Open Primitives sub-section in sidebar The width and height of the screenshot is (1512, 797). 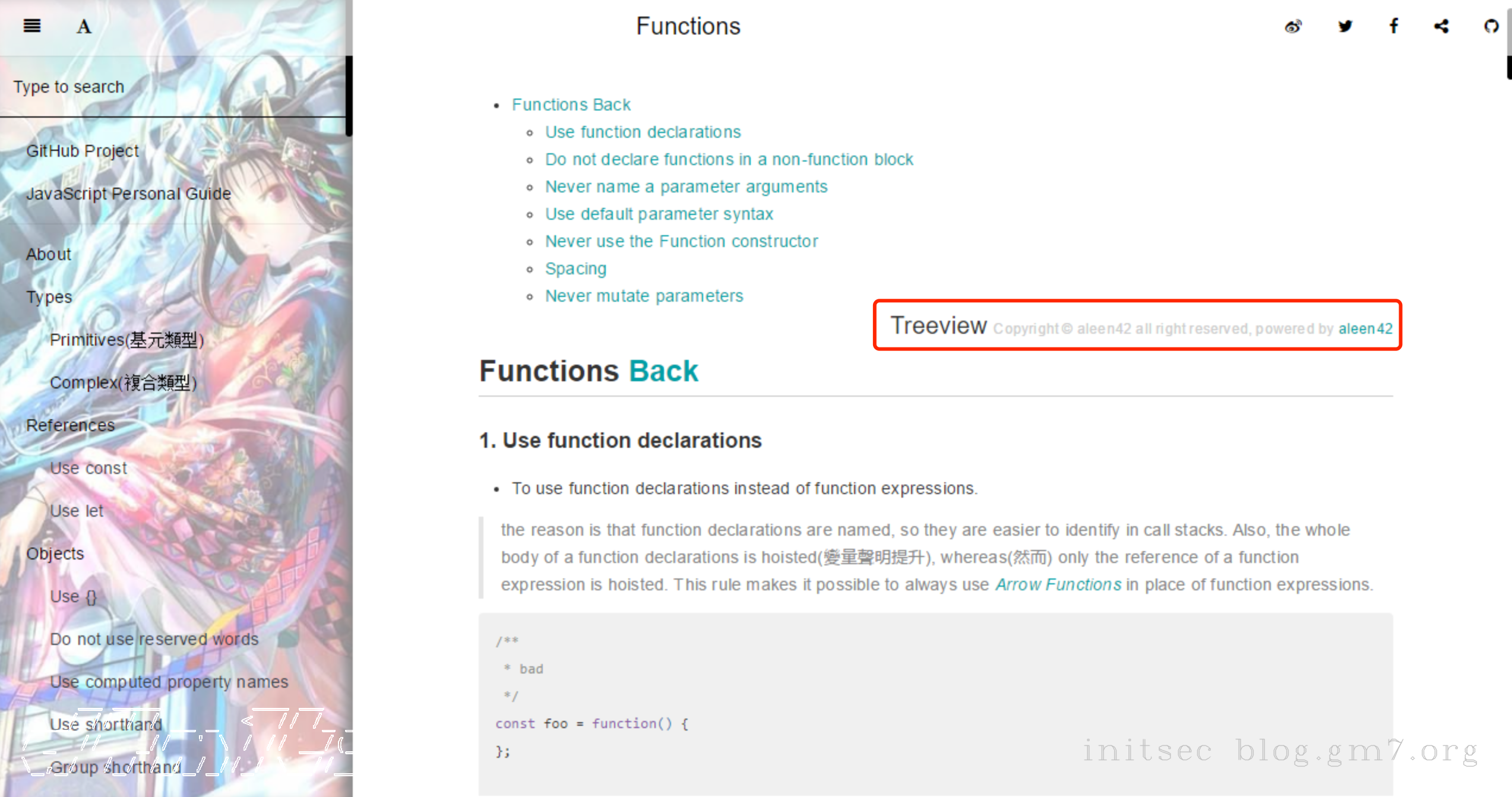pyautogui.click(x=126, y=340)
